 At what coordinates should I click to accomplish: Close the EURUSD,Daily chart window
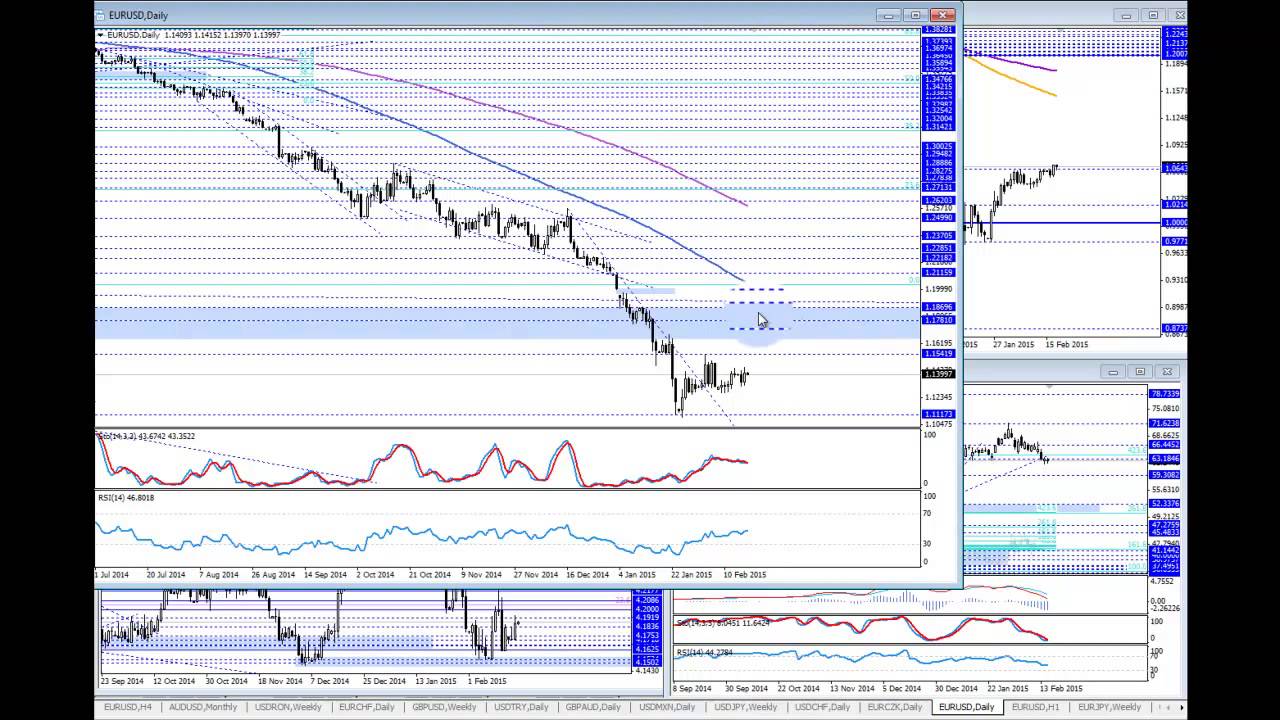(943, 15)
